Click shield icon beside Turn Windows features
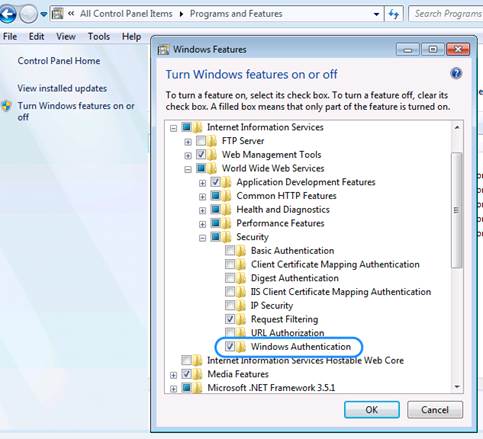Image resolution: width=483 pixels, height=439 pixels. [6, 106]
